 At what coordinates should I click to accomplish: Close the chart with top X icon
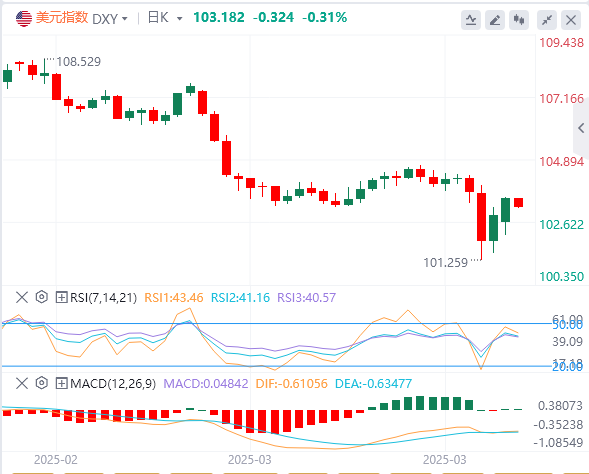click(571, 20)
